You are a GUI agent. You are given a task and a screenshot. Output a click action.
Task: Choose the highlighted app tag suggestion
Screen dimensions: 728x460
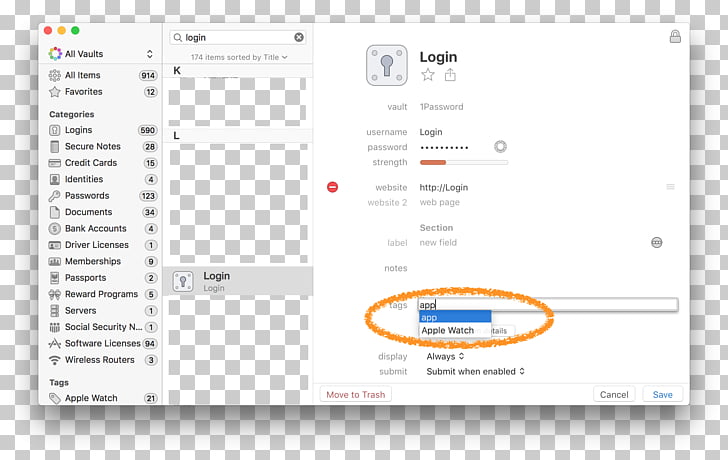pyautogui.click(x=454, y=317)
